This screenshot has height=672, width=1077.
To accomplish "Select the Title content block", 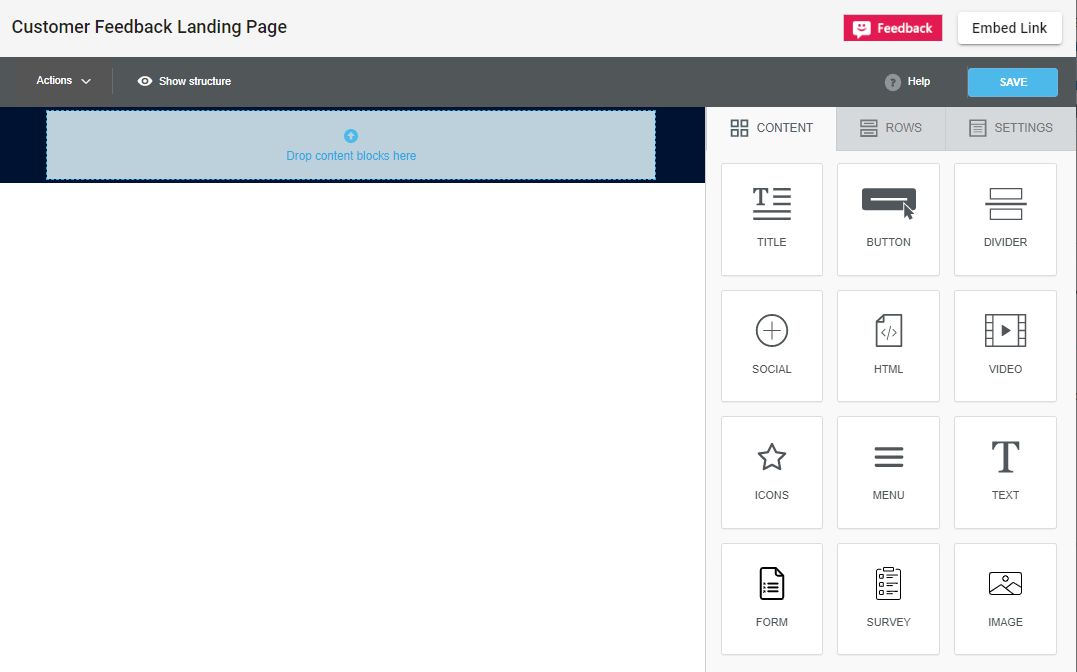I will pyautogui.click(x=771, y=219).
